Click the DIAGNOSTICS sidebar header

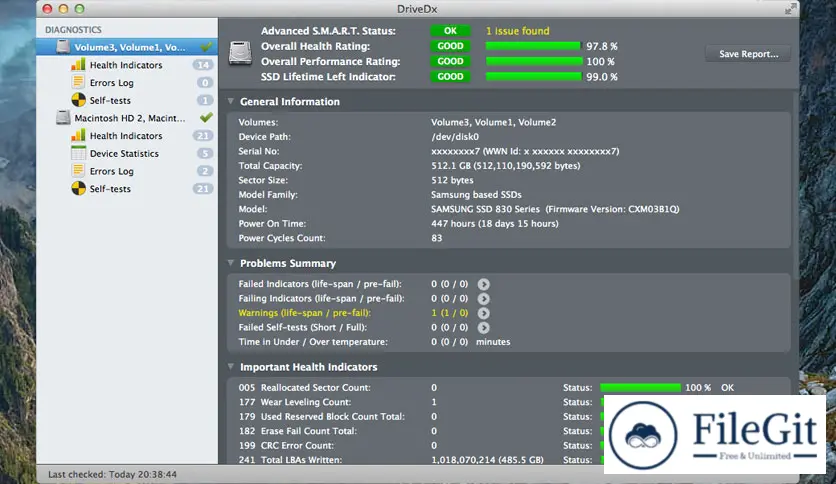coord(73,30)
